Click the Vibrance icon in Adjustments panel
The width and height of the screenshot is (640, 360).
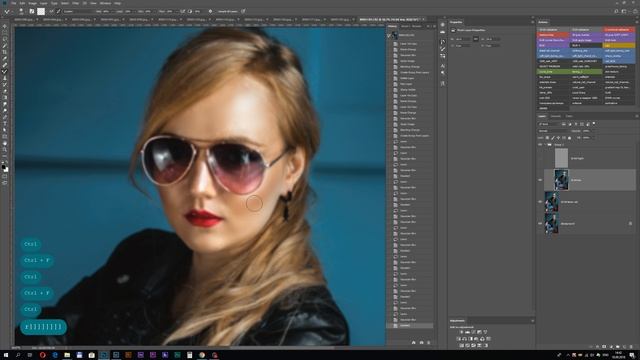(485, 332)
